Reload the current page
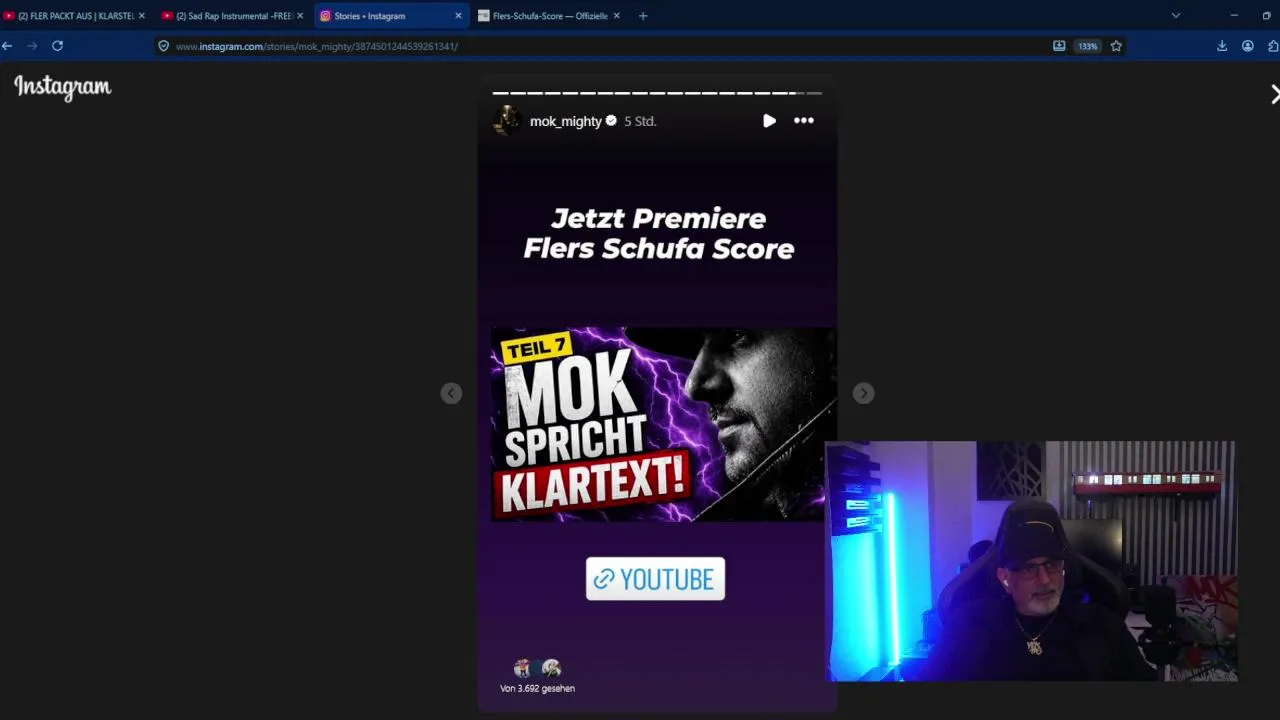 point(57,46)
